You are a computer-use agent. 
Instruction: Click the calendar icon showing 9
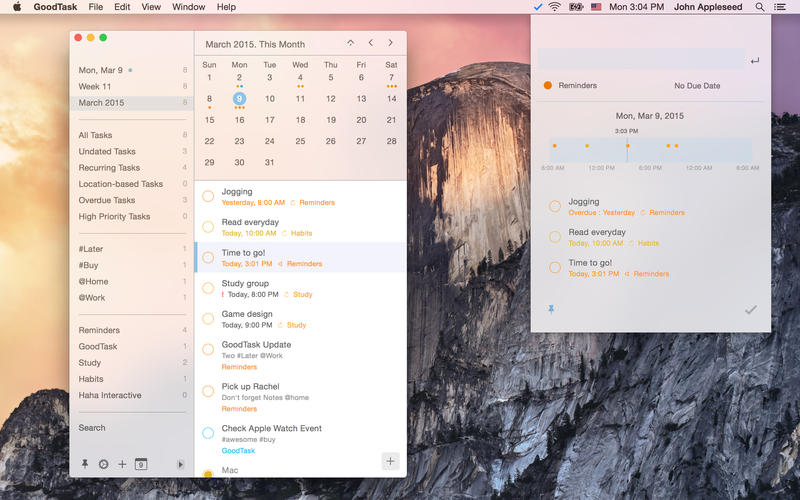click(141, 464)
